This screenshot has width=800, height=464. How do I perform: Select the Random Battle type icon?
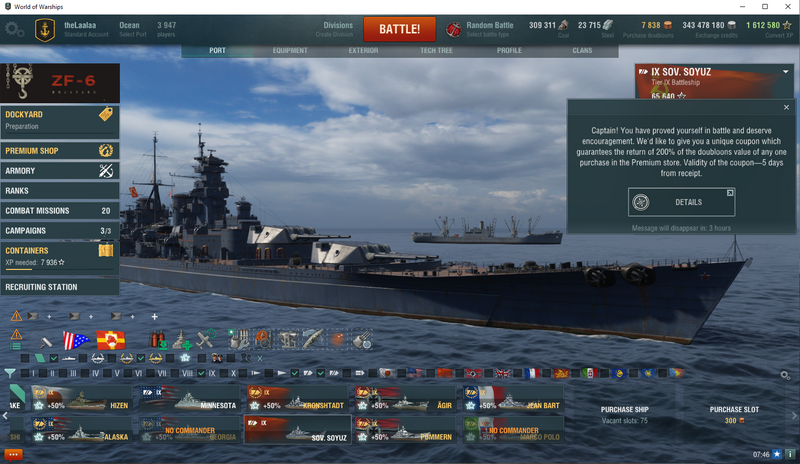click(x=453, y=29)
